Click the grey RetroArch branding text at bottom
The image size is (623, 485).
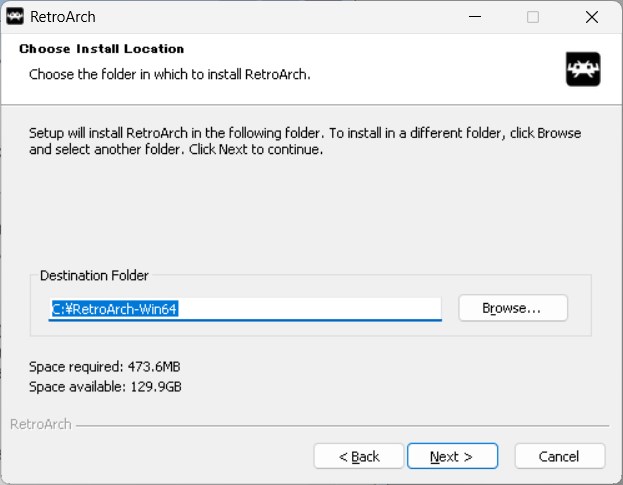tap(41, 424)
